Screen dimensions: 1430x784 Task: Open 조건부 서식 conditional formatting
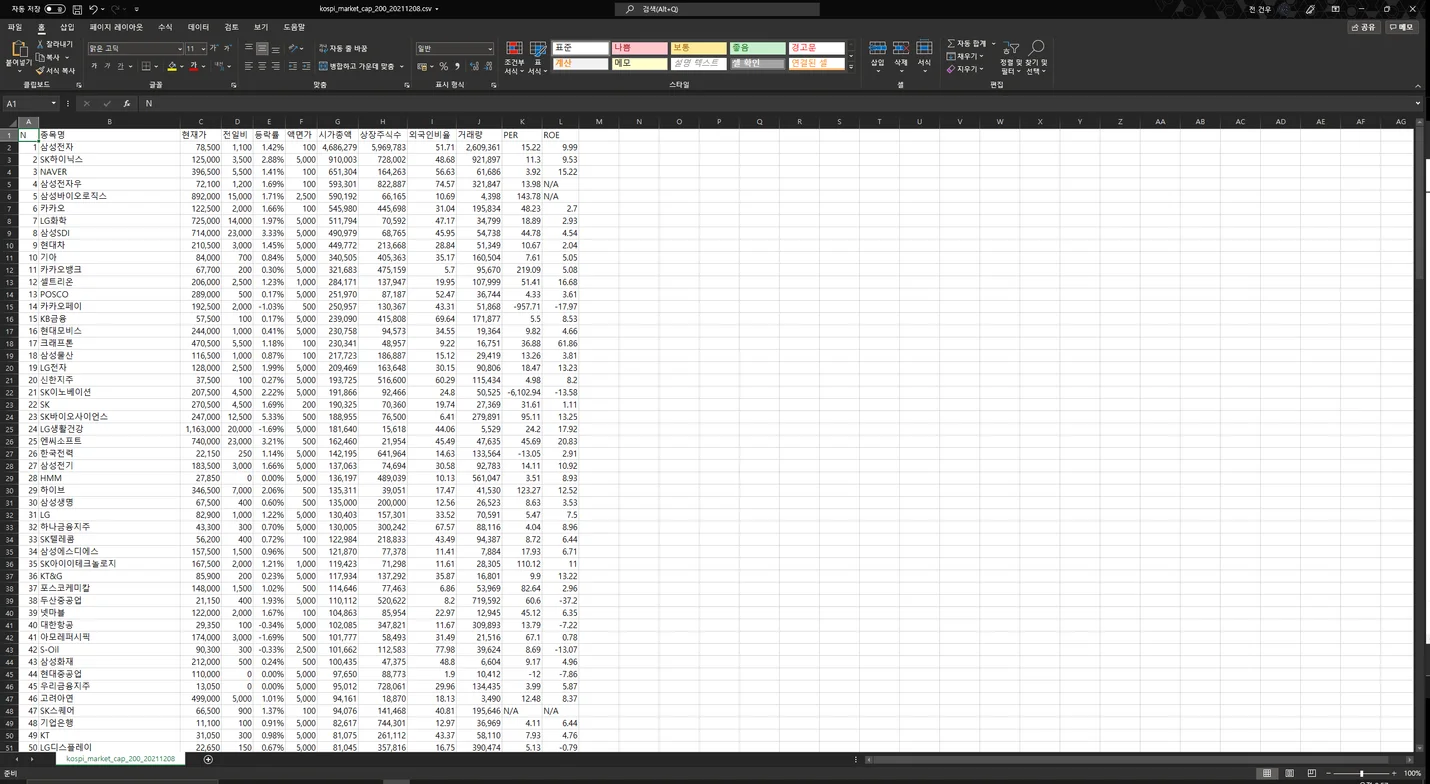(514, 58)
